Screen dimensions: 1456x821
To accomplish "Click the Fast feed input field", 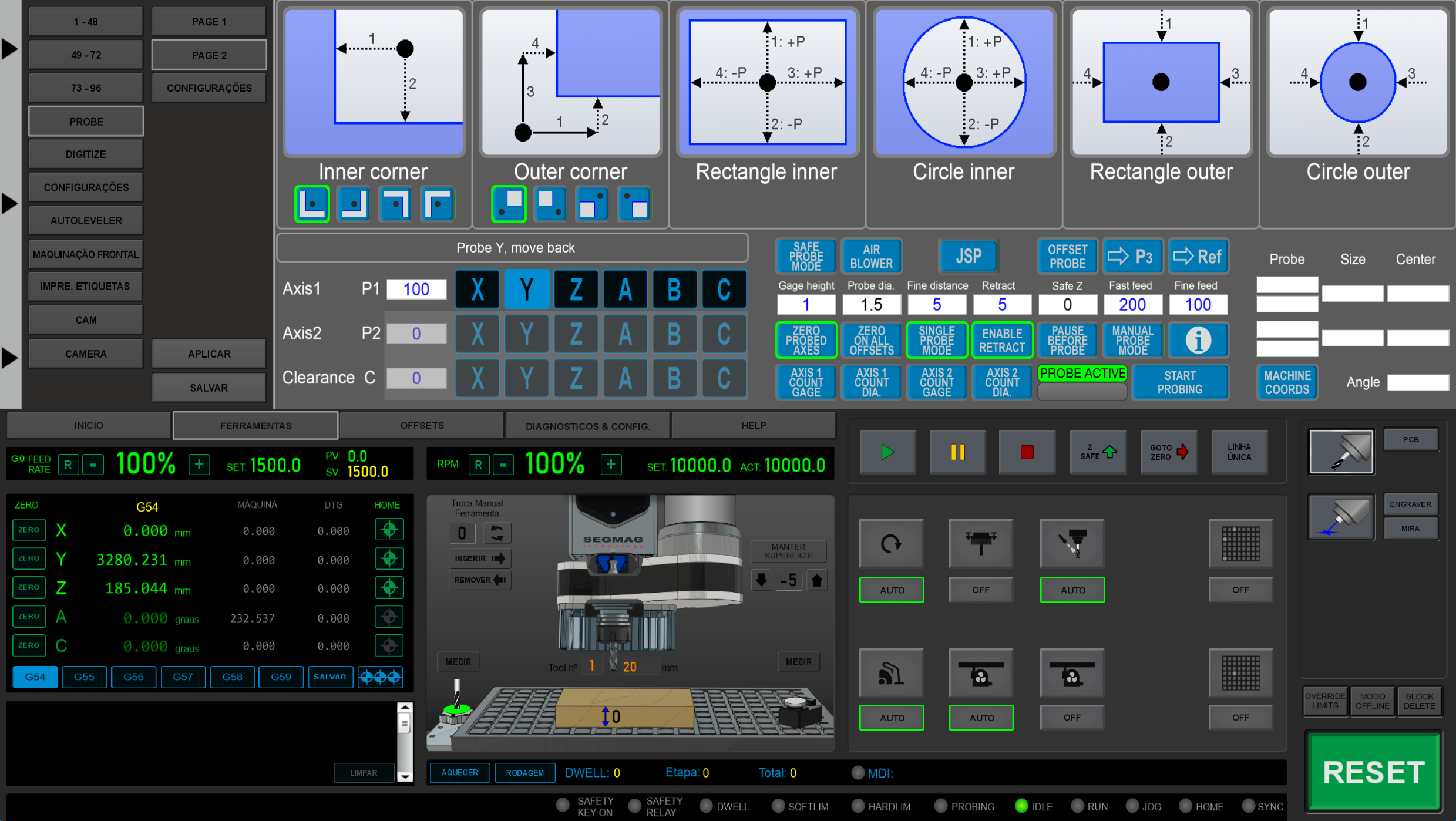I will tap(1132, 304).
